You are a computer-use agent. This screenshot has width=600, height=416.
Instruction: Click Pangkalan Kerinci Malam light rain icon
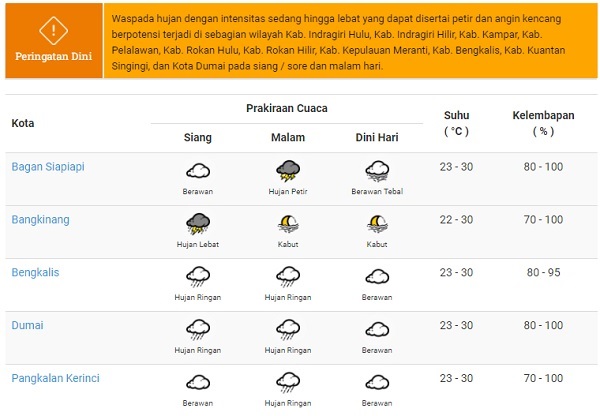point(288,383)
